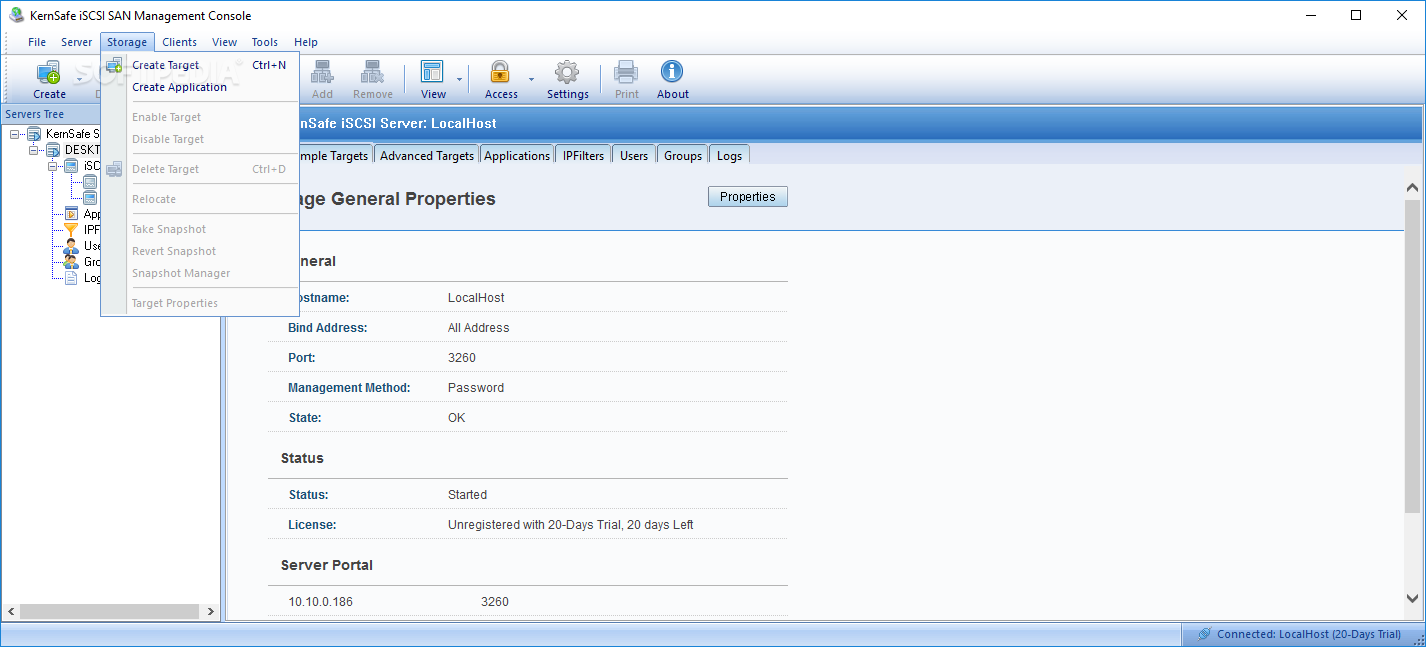Close the open Storage menu header

coord(127,42)
